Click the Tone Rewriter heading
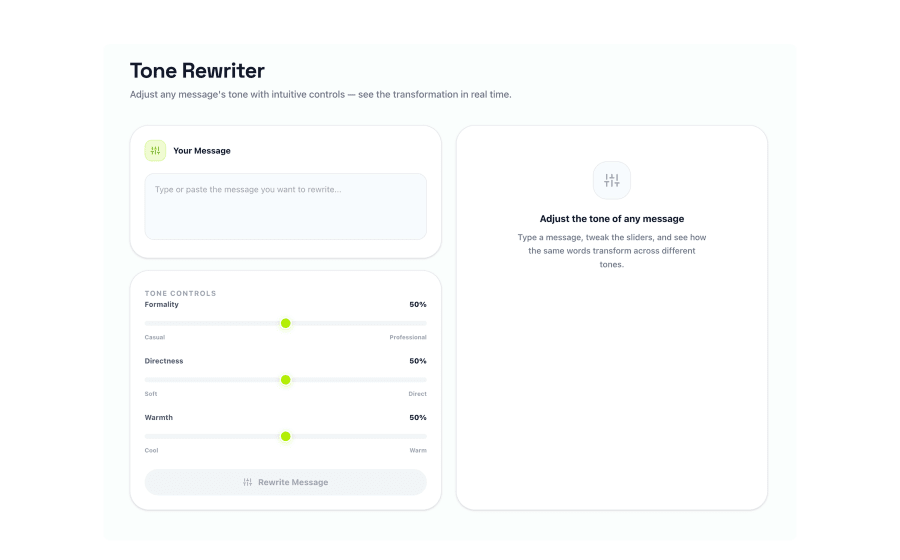The height and width of the screenshot is (560, 900). tap(197, 71)
